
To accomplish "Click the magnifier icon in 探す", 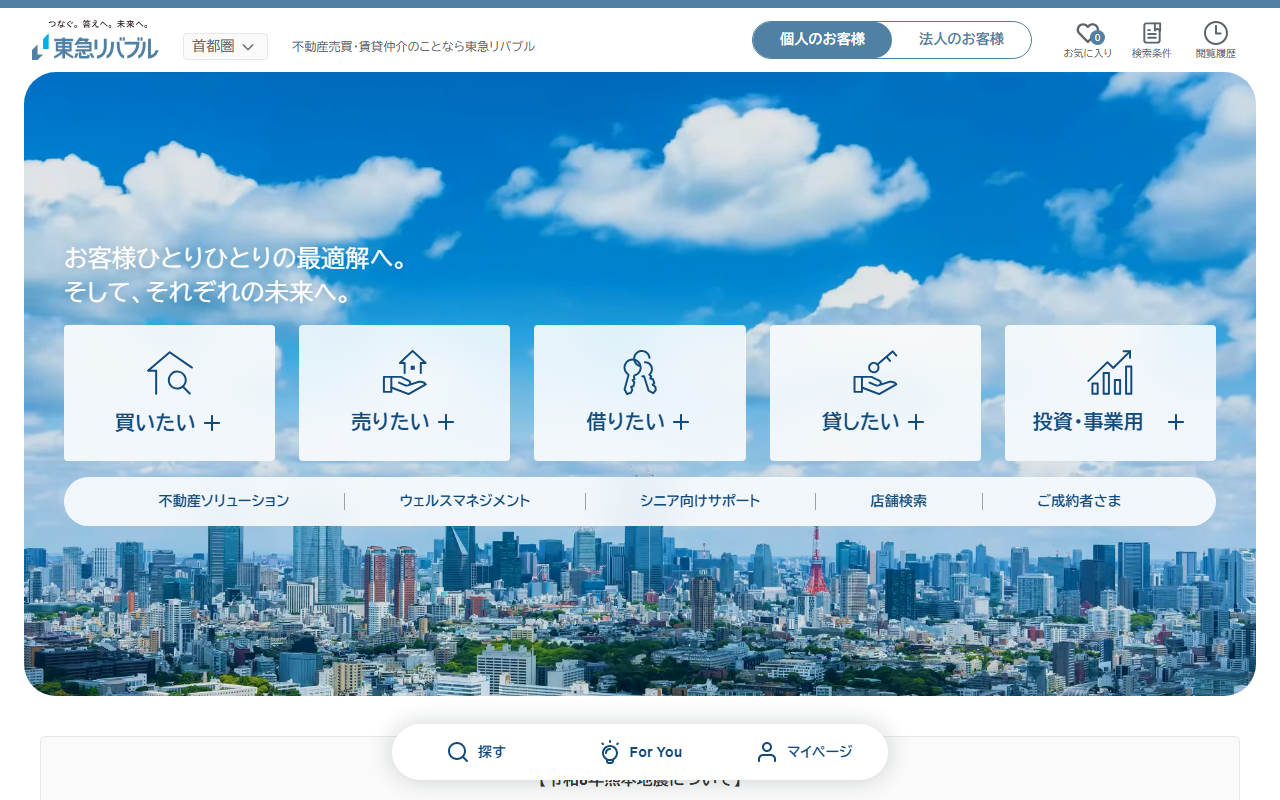I will (x=458, y=752).
